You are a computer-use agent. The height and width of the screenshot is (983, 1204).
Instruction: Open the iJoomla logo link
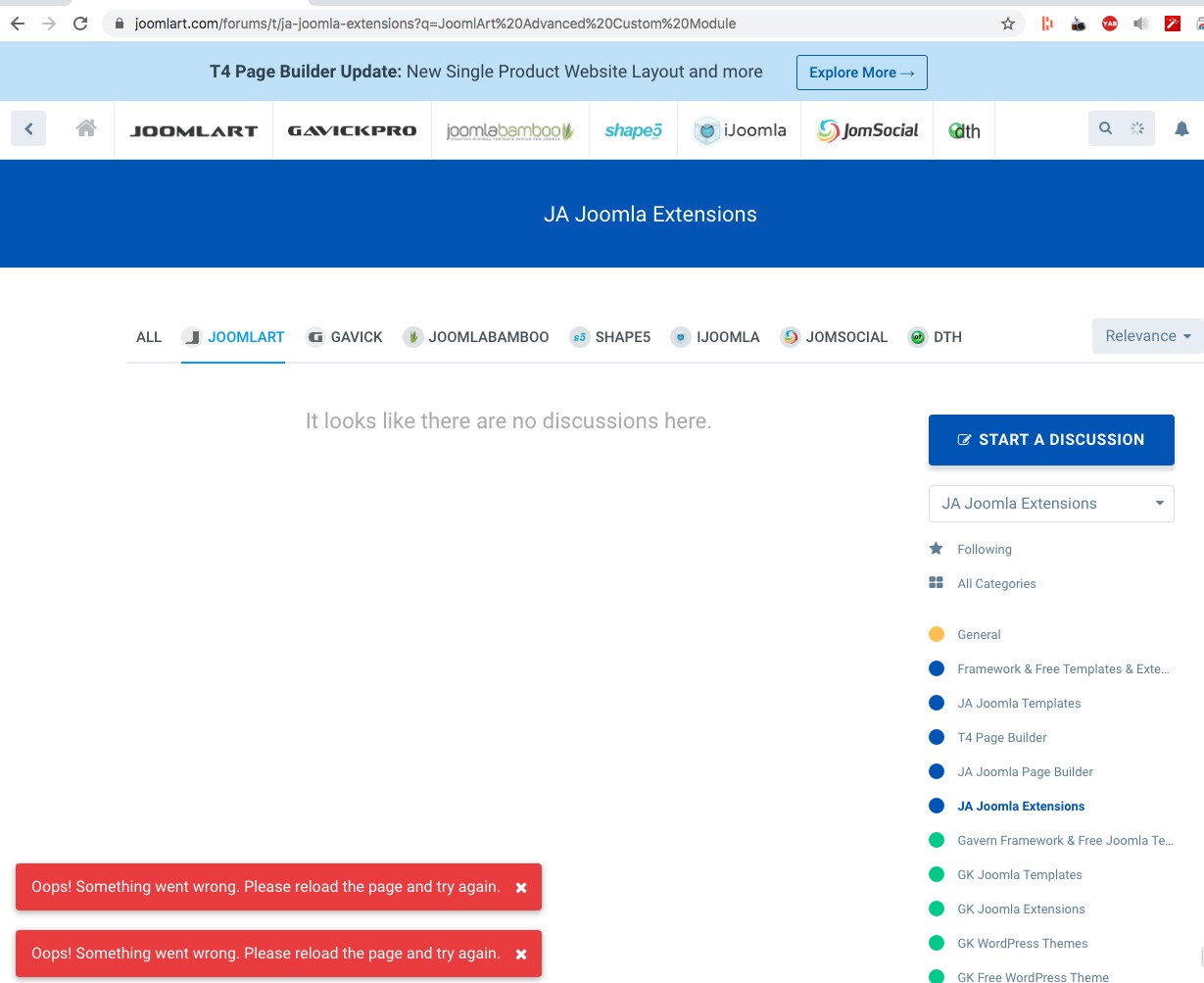(x=740, y=130)
